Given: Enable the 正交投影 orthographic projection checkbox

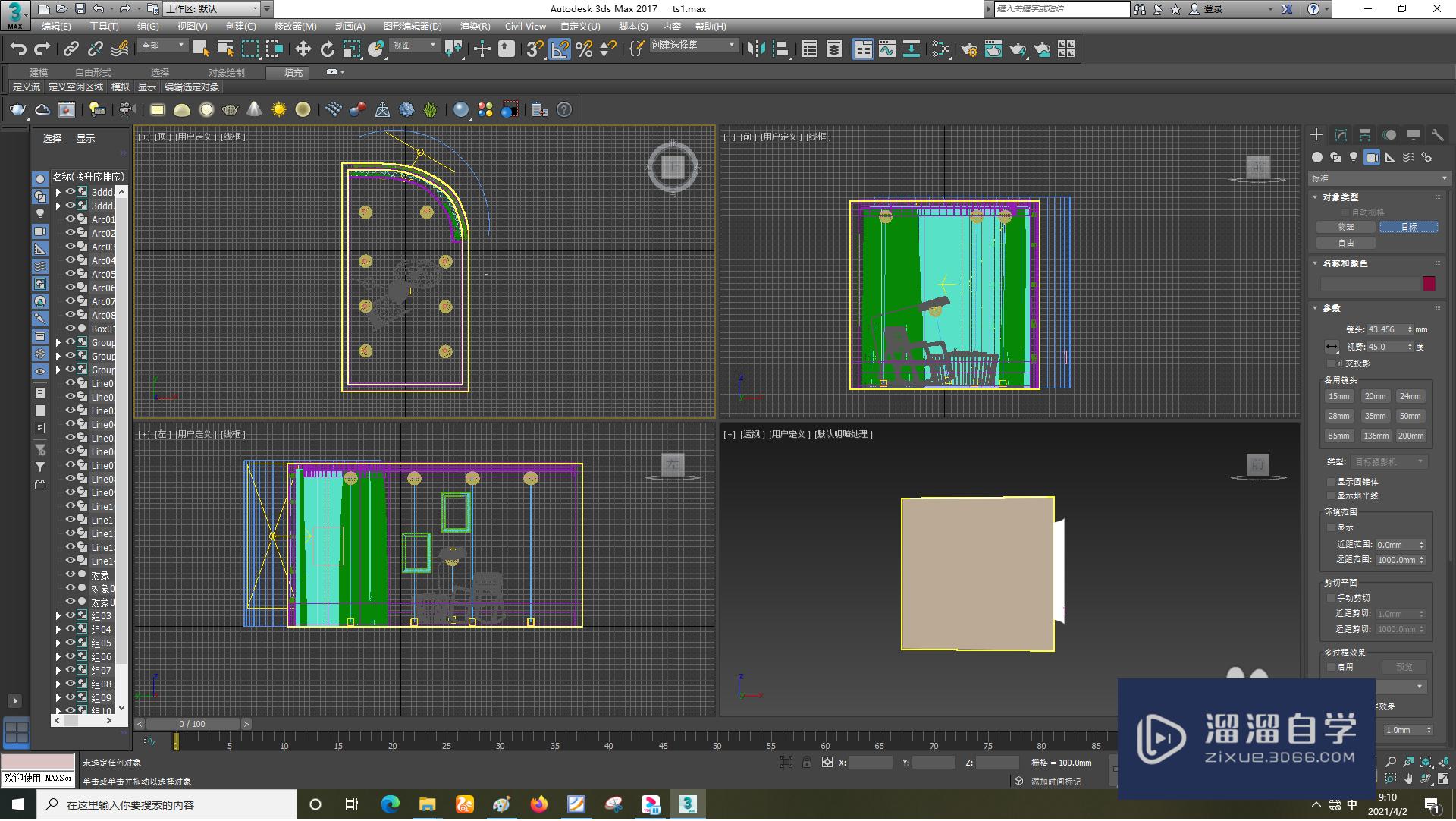Looking at the screenshot, I should [1331, 363].
